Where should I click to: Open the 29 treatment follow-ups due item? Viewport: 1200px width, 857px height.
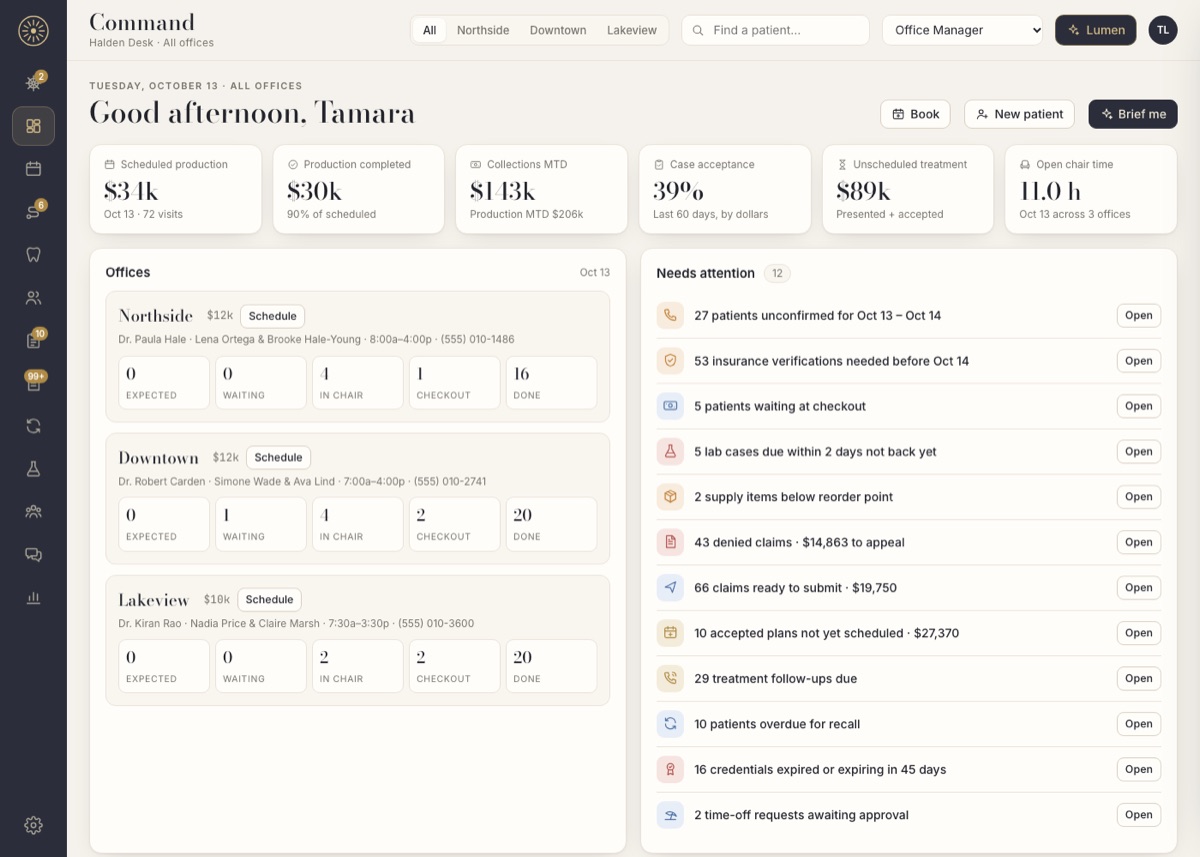1139,678
